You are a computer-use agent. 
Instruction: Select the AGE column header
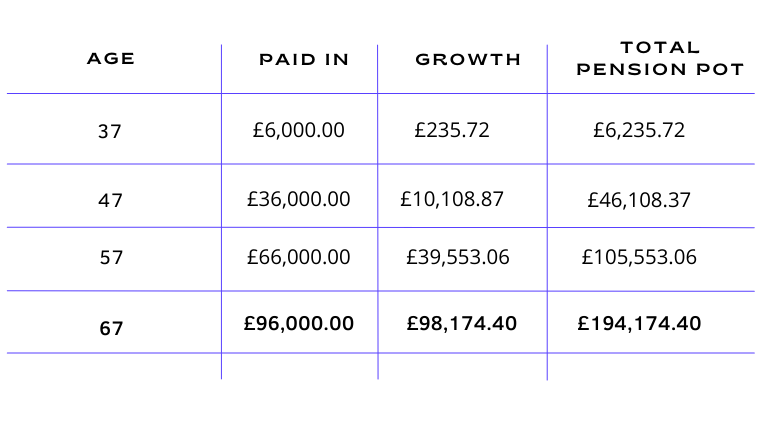pos(111,59)
